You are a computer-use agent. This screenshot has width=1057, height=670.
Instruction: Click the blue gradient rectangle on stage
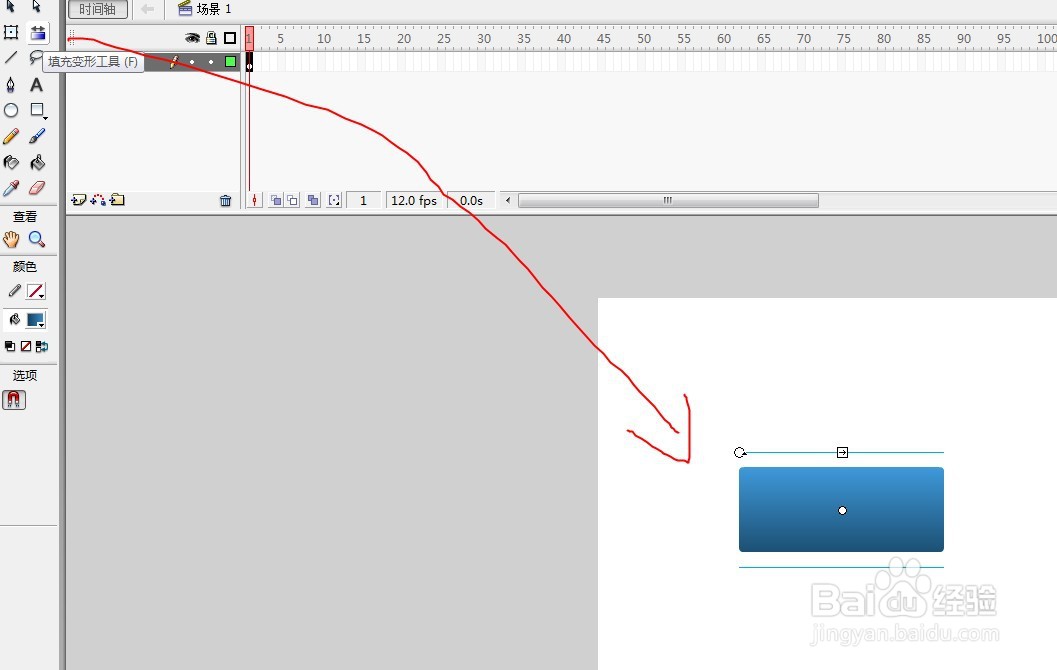pyautogui.click(x=841, y=510)
